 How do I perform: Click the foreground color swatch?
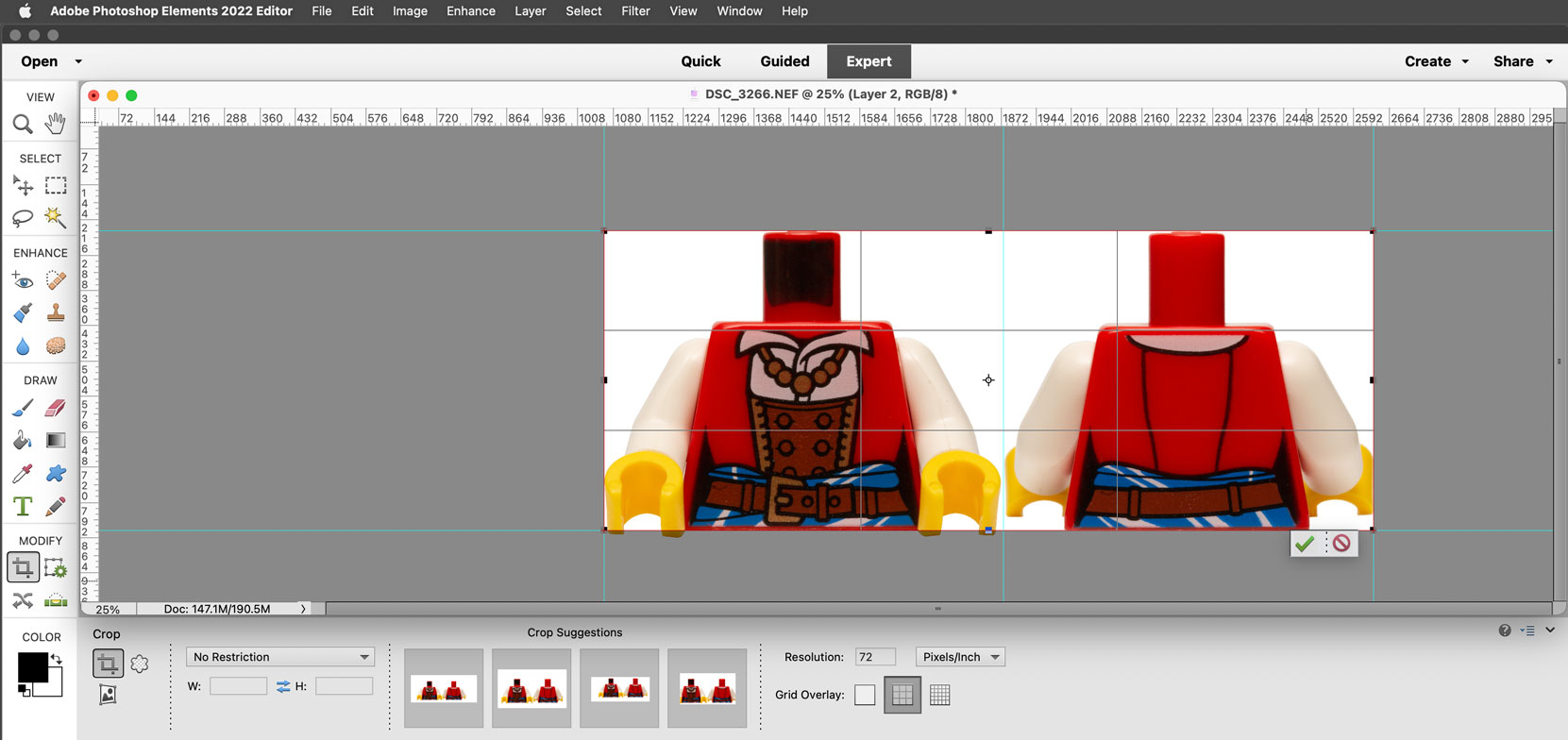32,667
